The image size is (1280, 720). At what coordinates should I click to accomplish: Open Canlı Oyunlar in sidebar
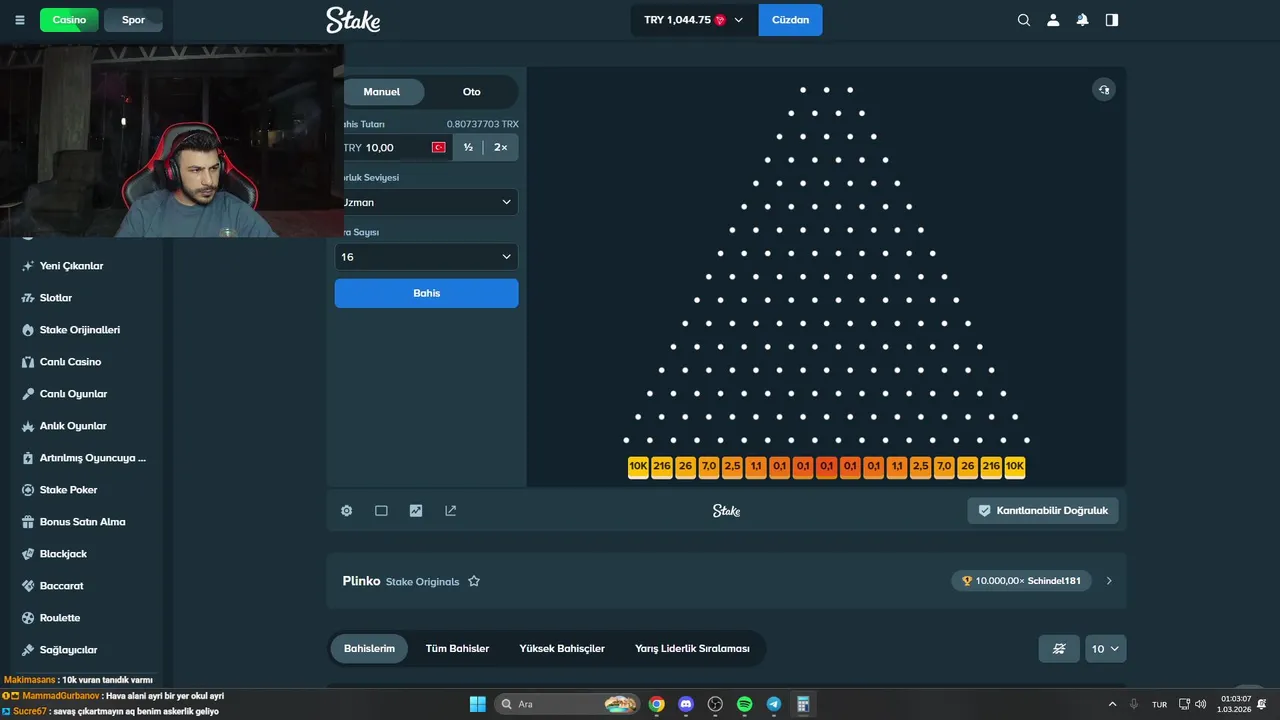(x=73, y=394)
